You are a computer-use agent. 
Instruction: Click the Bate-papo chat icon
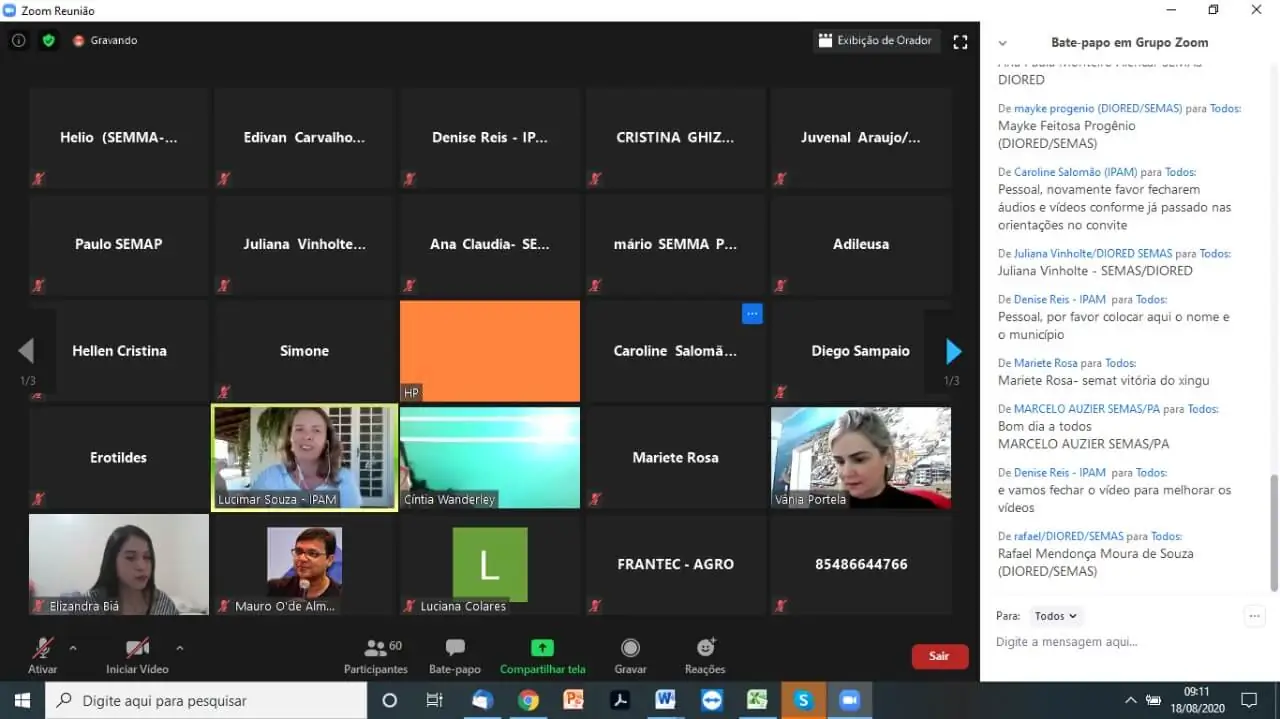(x=455, y=649)
